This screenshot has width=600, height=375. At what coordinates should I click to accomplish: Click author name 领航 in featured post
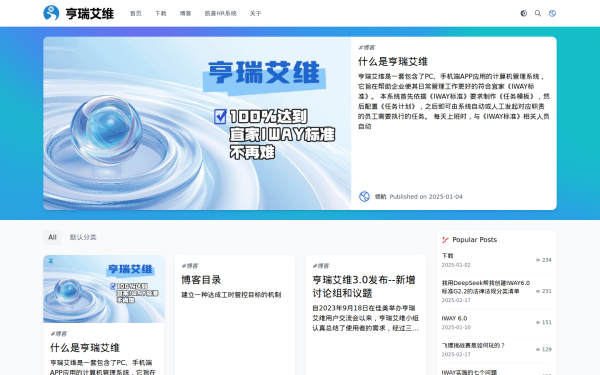(380, 197)
